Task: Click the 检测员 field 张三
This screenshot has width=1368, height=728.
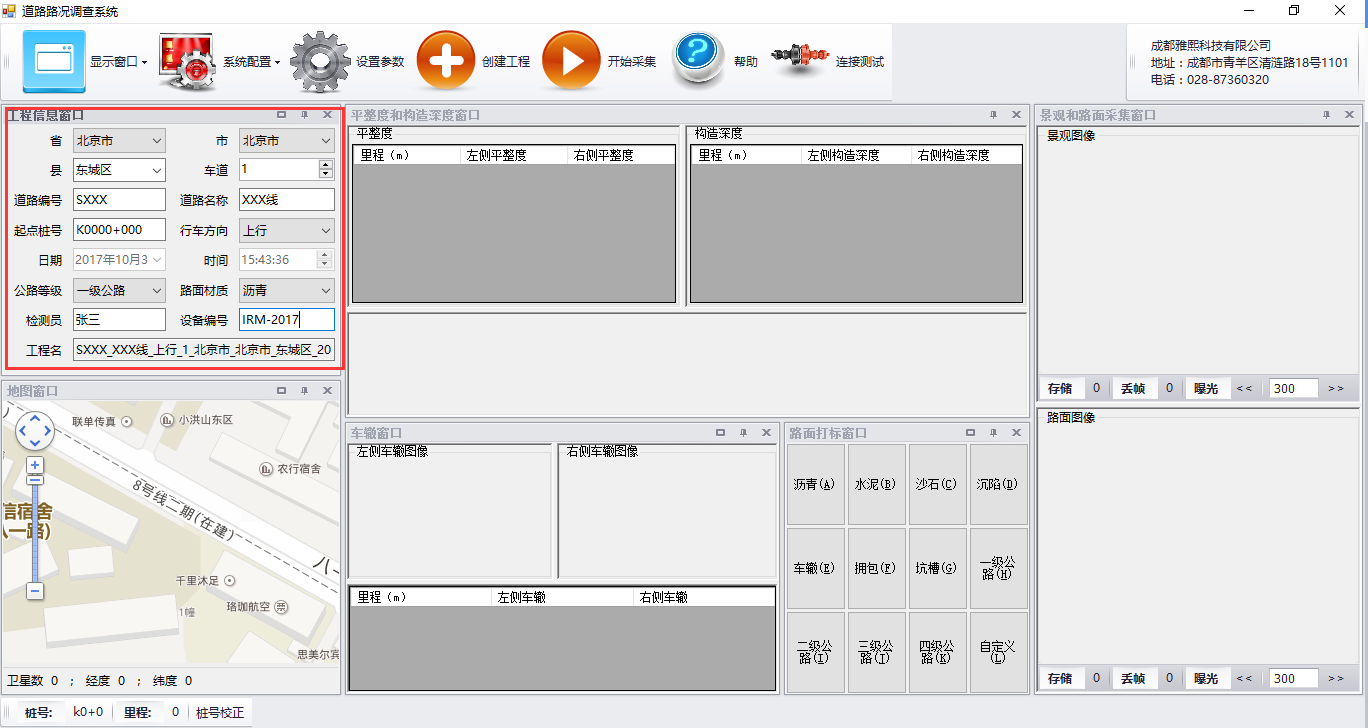Action: point(119,320)
